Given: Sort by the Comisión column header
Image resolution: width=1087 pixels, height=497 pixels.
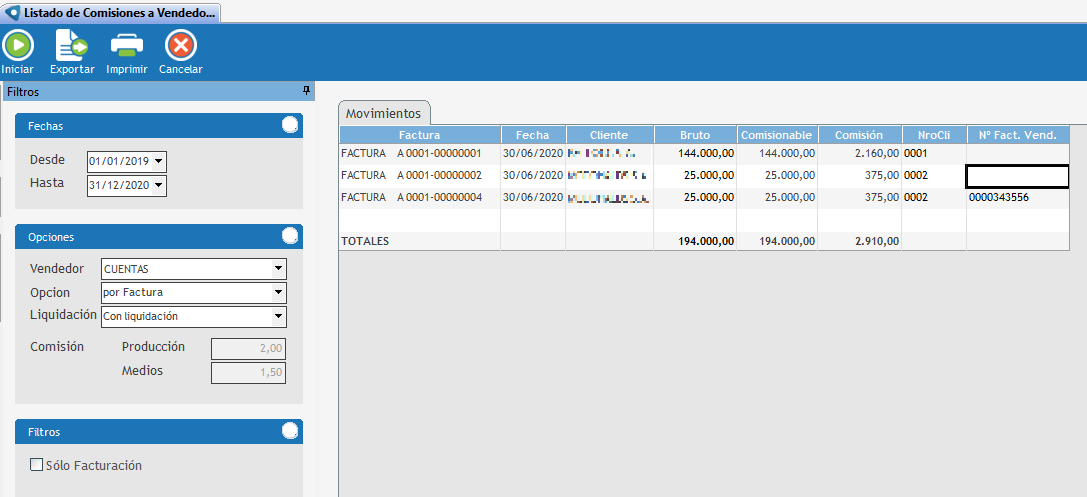Looking at the screenshot, I should [859, 135].
